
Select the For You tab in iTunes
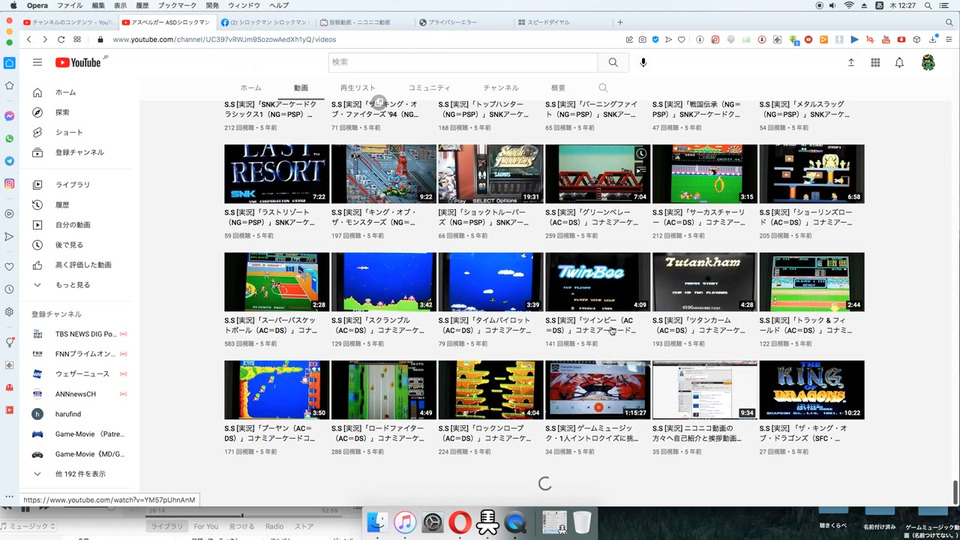pyautogui.click(x=206, y=527)
